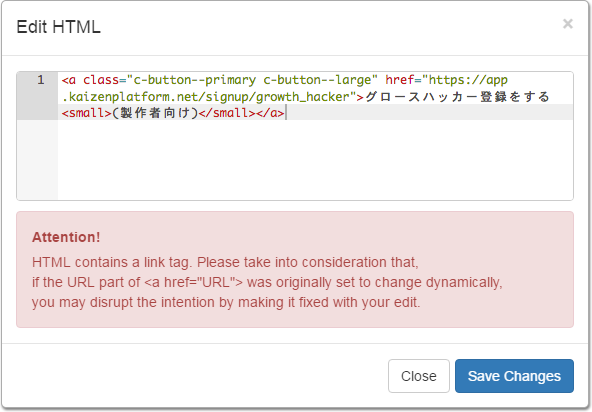Click the c-button--large class value
Image resolution: width=592 pixels, height=412 pixels.
click(x=317, y=80)
